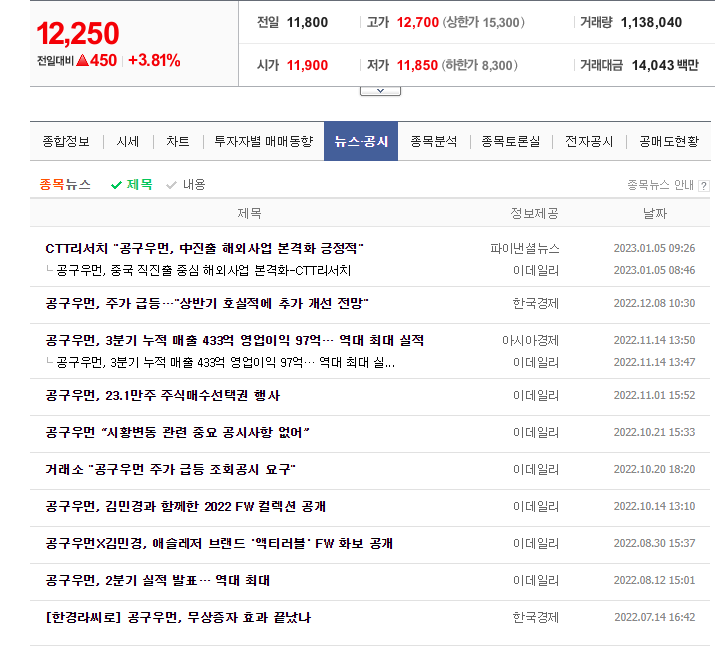This screenshot has width=715, height=654.
Task: Open headline 23.1만주 주식매수선택권 행사
Action: (x=162, y=395)
